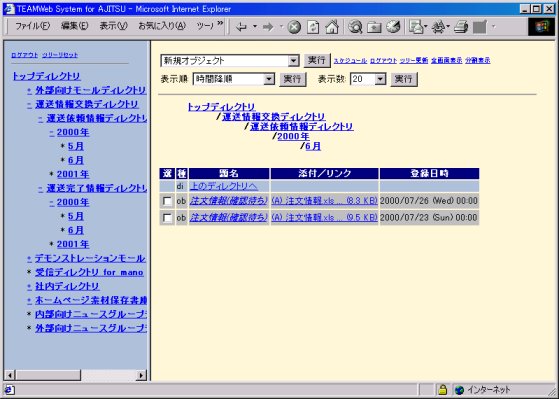Open the ファイル(F) menu

pyautogui.click(x=32, y=26)
